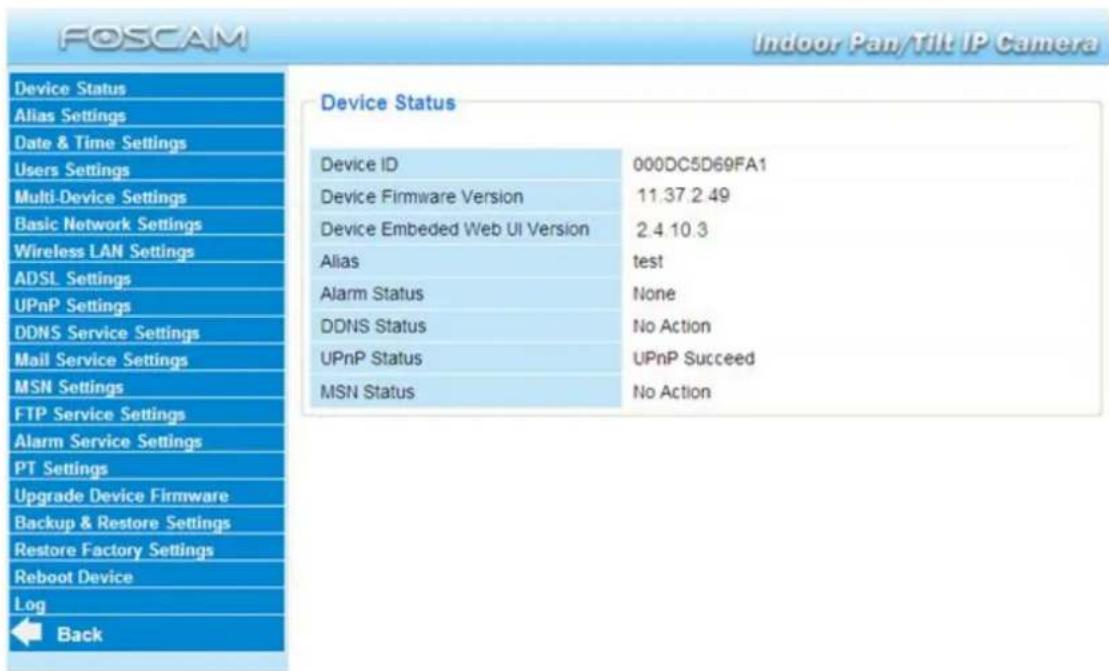Go to DDNS Service Settings
The height and width of the screenshot is (671, 1109).
pos(107,332)
